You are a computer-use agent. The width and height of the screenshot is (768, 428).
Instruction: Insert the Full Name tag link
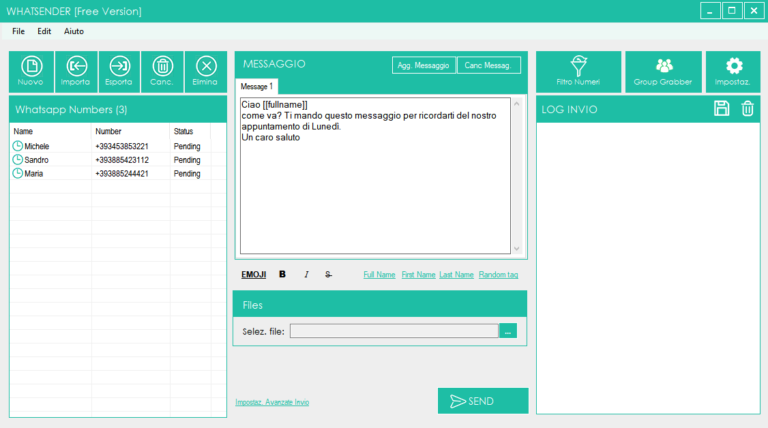[379, 275]
